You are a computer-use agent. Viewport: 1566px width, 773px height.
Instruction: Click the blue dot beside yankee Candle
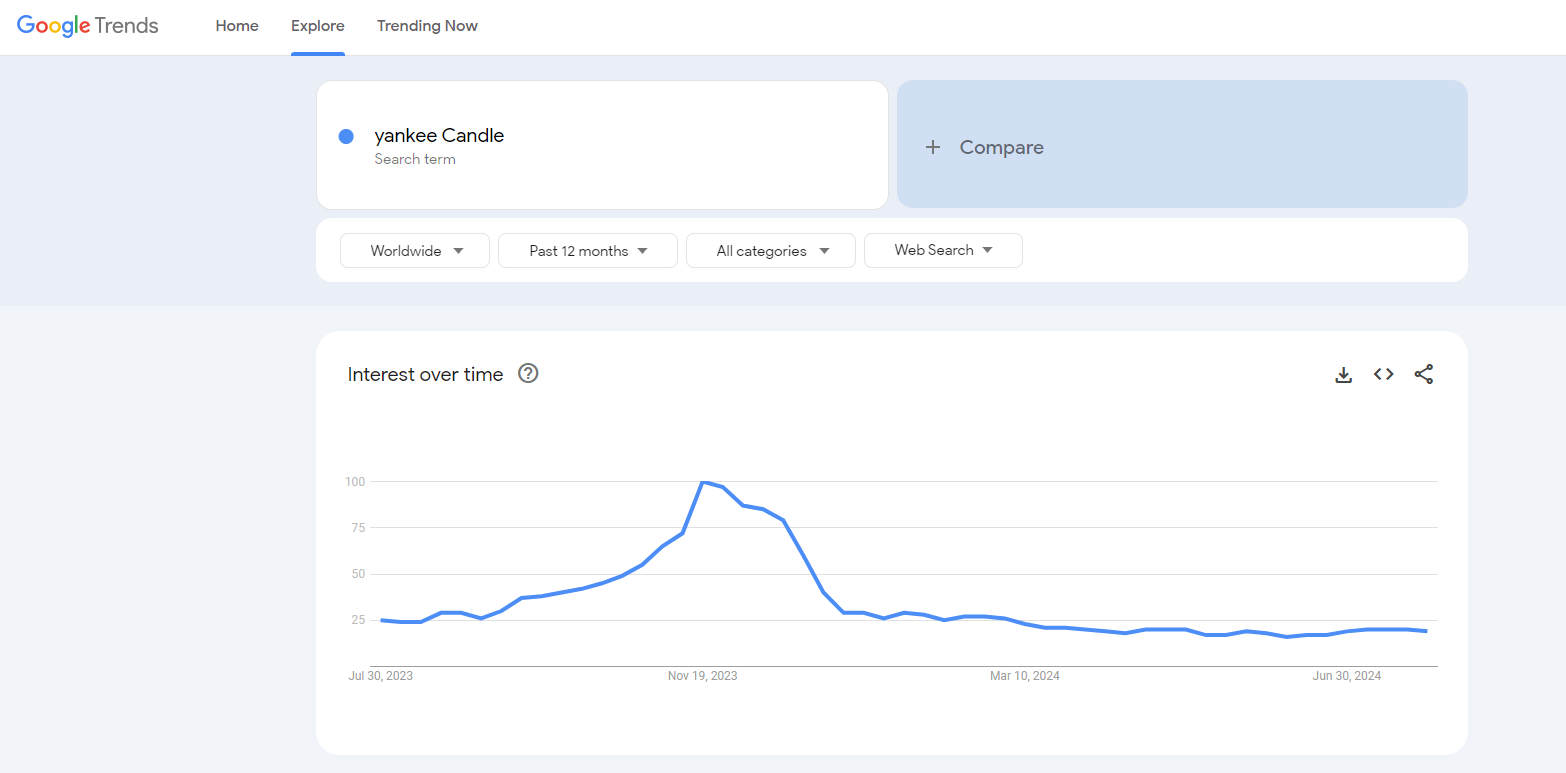pos(346,137)
